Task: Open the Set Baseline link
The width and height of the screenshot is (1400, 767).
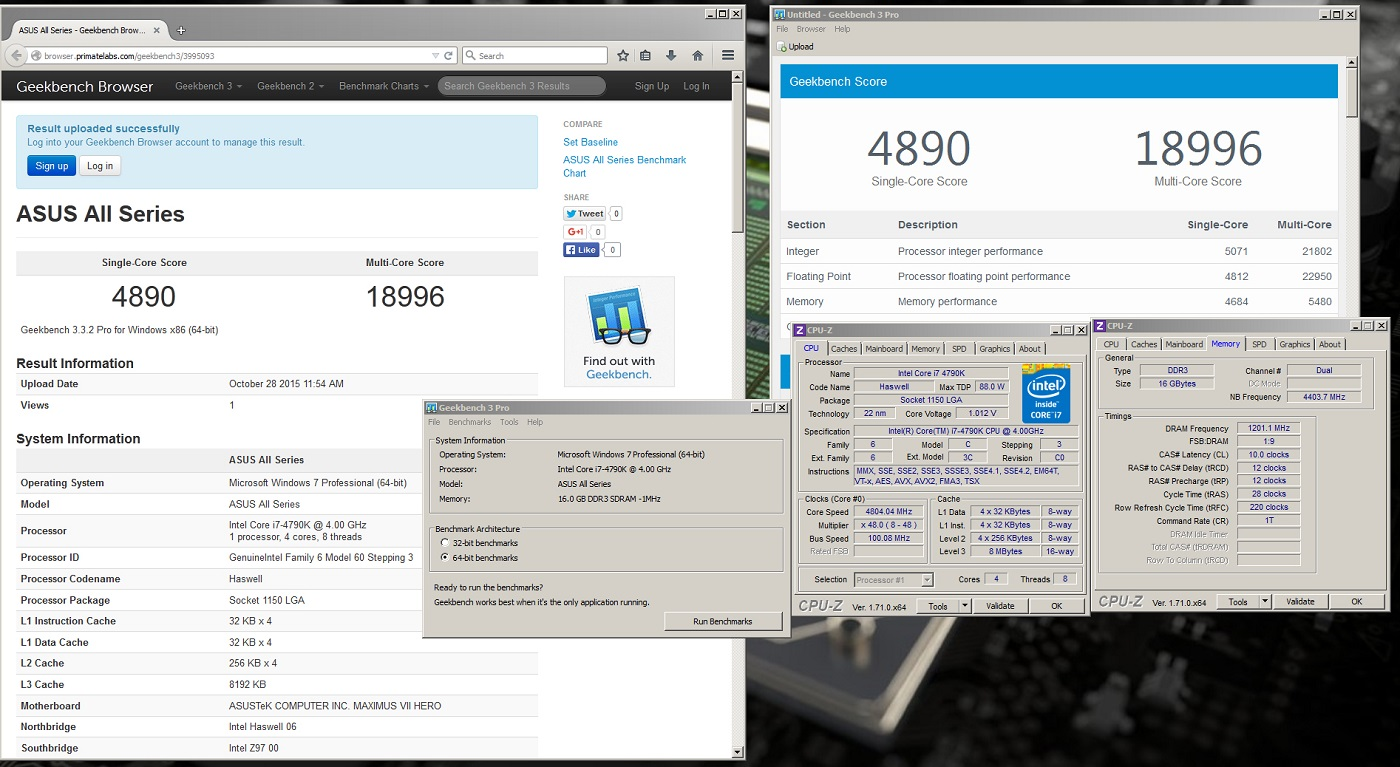Action: pyautogui.click(x=590, y=142)
